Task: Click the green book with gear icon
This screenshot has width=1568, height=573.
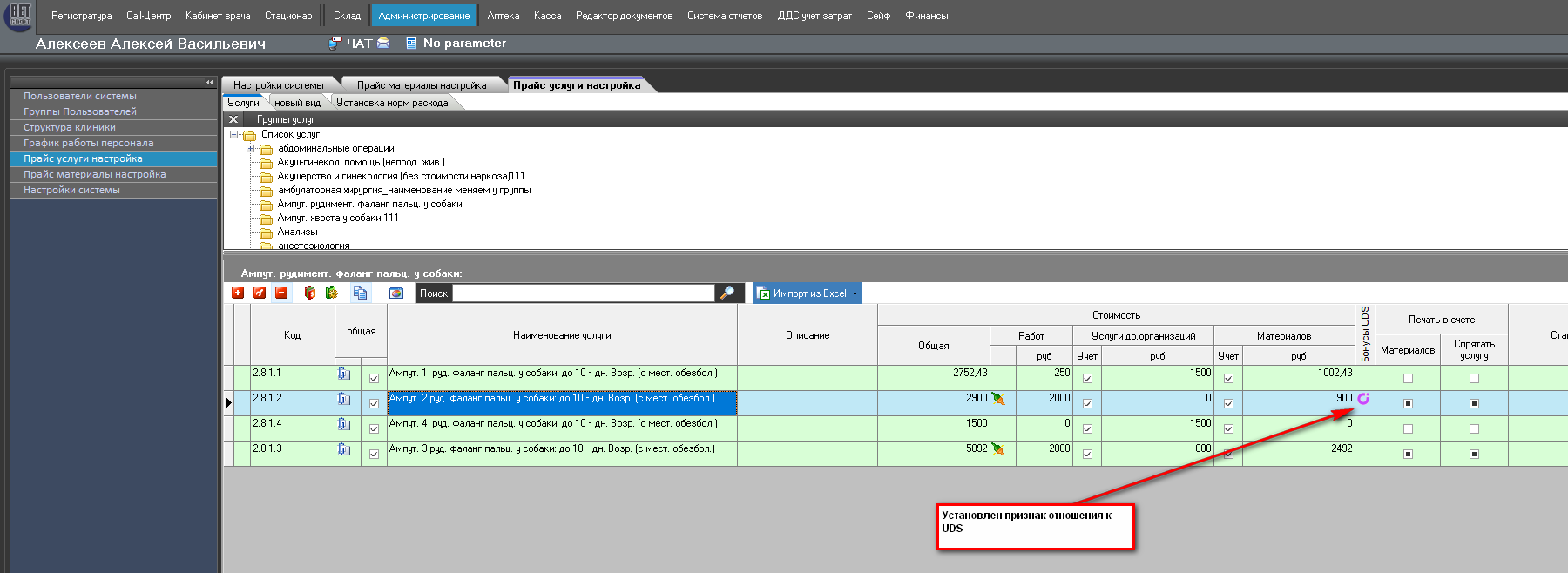Action: tap(331, 293)
